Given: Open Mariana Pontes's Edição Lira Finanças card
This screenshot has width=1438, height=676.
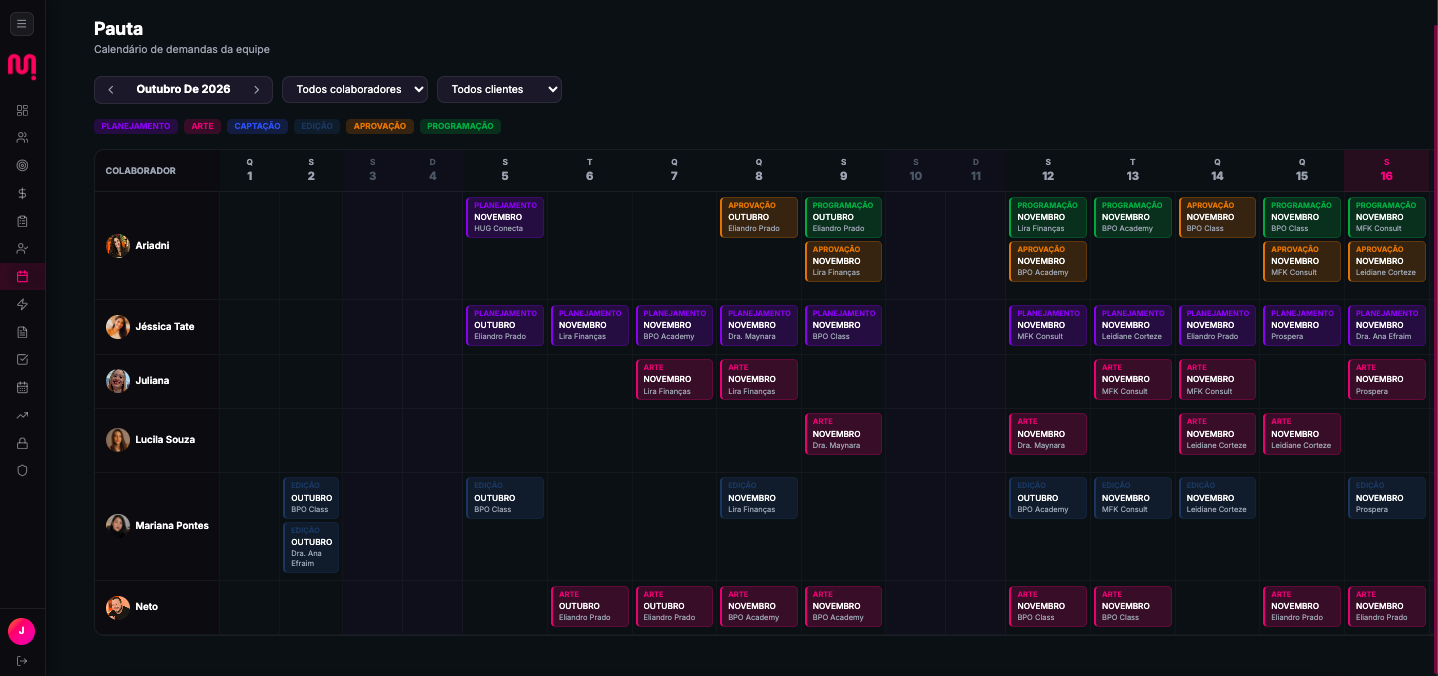Looking at the screenshot, I should 759,498.
